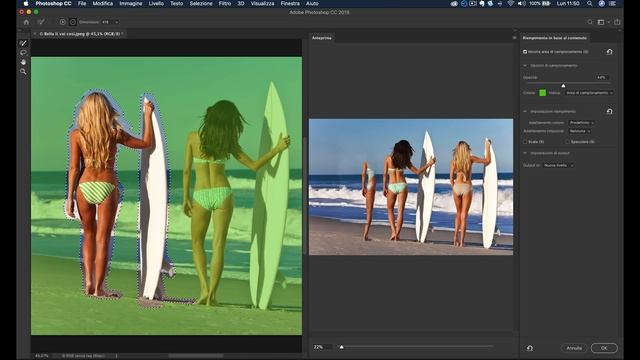Close the document tab with its X
640x360 pixels.
(35, 34)
